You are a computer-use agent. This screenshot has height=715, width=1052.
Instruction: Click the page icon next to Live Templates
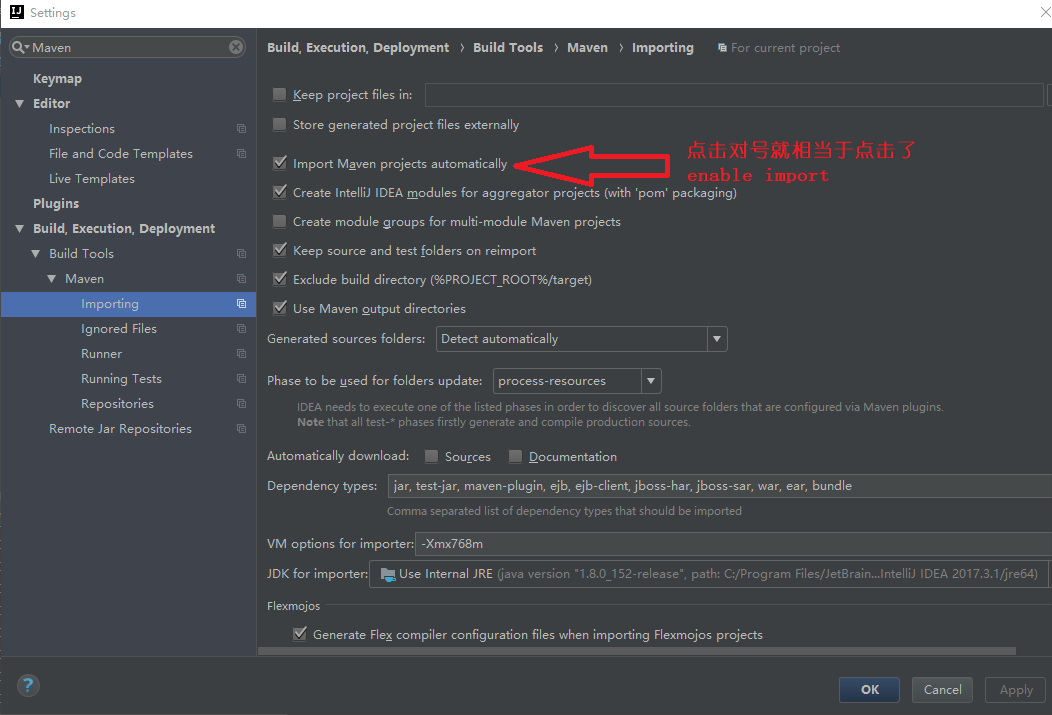[x=240, y=178]
